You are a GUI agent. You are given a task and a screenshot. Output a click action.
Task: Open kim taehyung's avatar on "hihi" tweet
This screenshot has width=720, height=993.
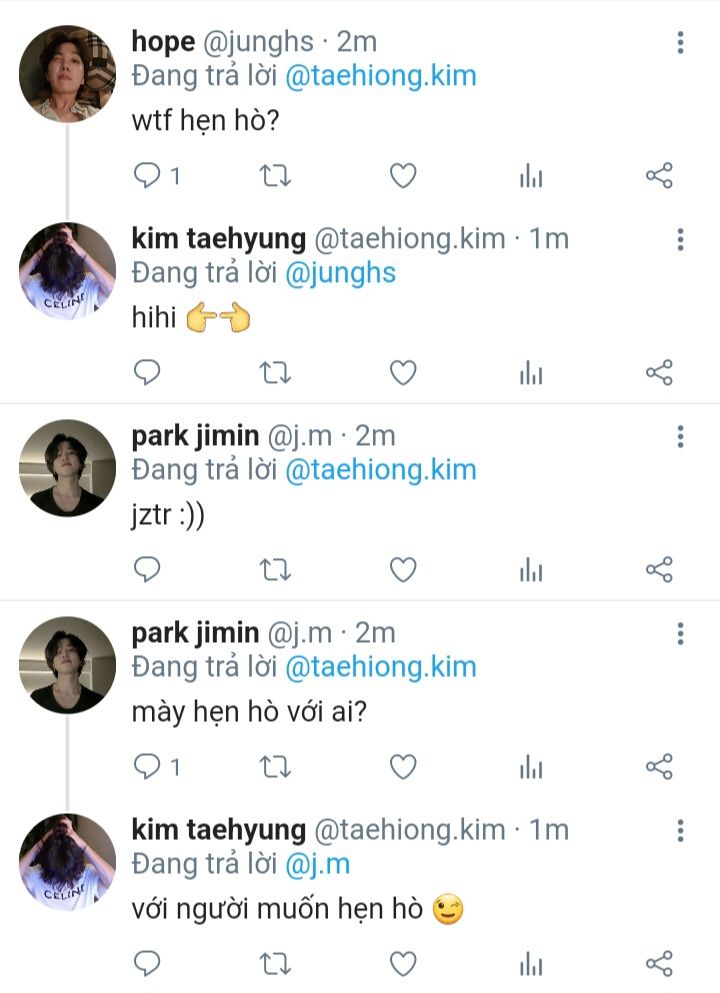tap(68, 271)
